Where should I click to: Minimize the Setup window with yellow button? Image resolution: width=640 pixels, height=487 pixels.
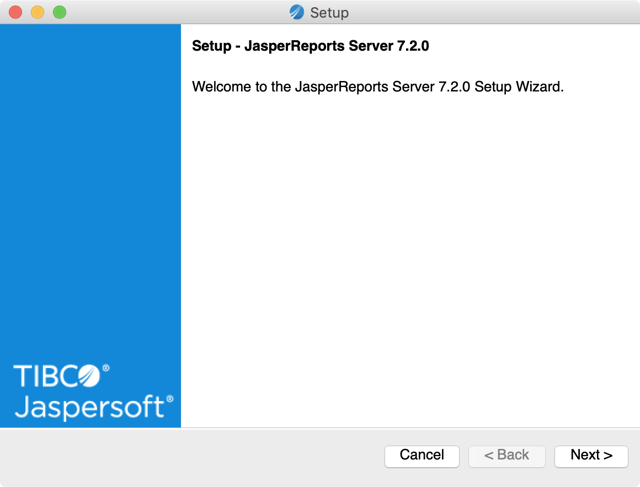point(38,12)
